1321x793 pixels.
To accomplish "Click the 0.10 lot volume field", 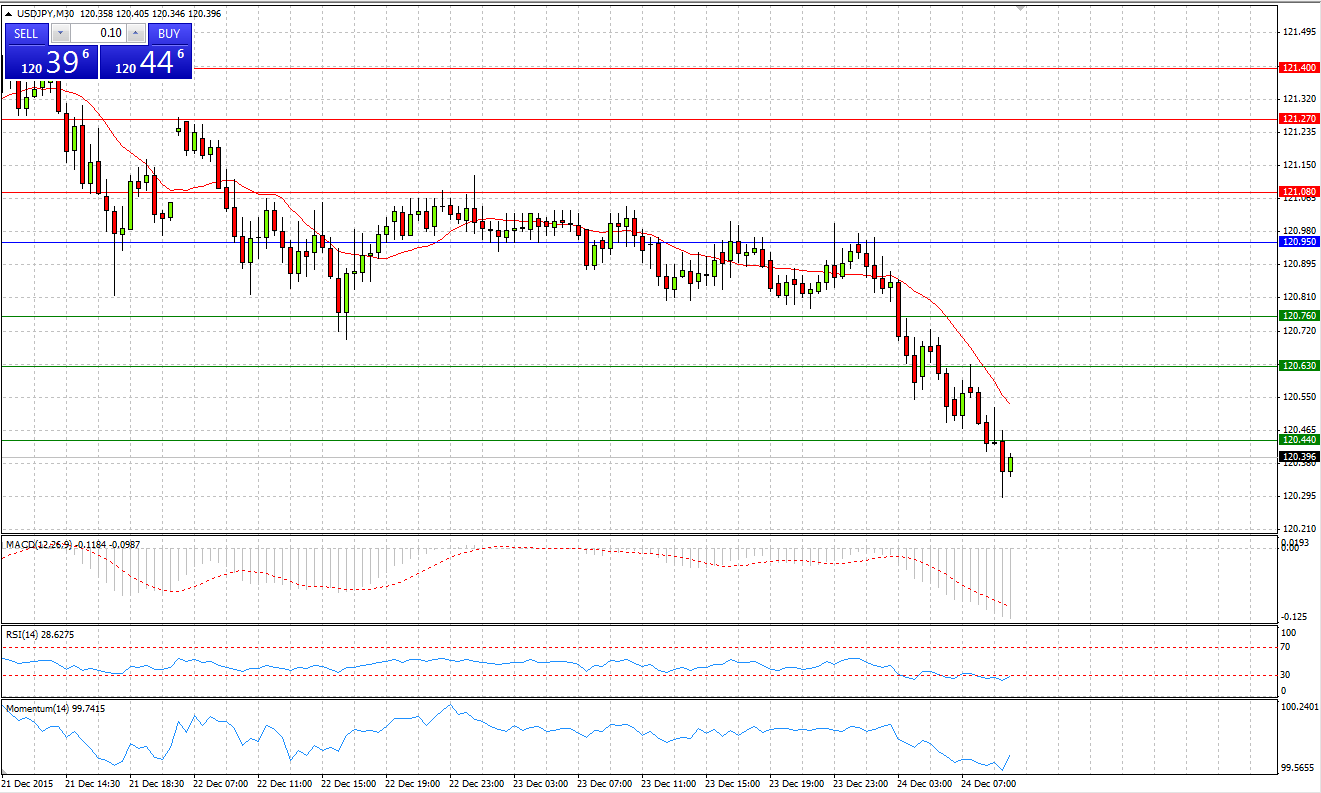I will 97,33.
